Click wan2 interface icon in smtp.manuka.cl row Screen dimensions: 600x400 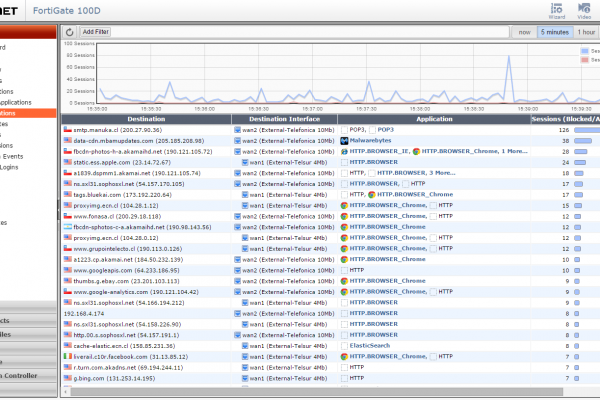pyautogui.click(x=238, y=130)
